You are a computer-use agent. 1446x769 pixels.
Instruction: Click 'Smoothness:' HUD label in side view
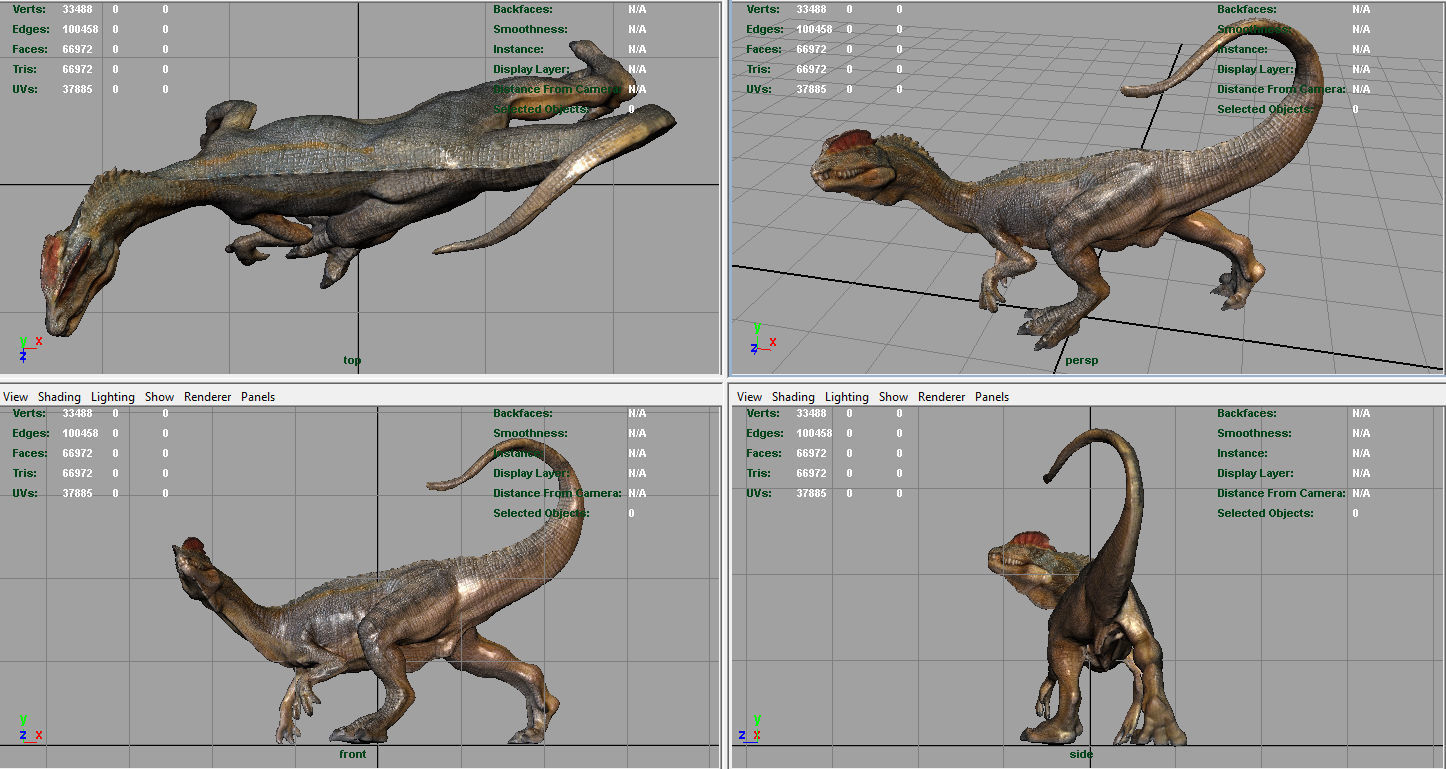click(1254, 433)
